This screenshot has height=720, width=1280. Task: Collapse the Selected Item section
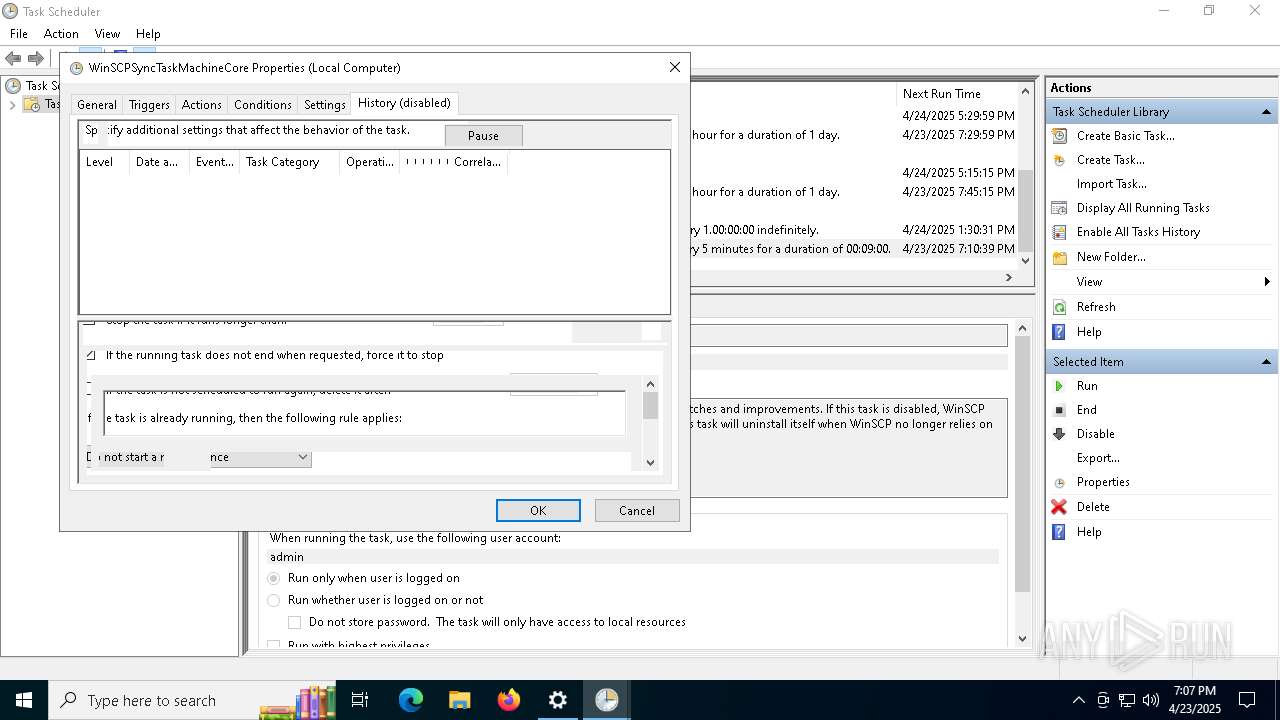pyautogui.click(x=1266, y=362)
